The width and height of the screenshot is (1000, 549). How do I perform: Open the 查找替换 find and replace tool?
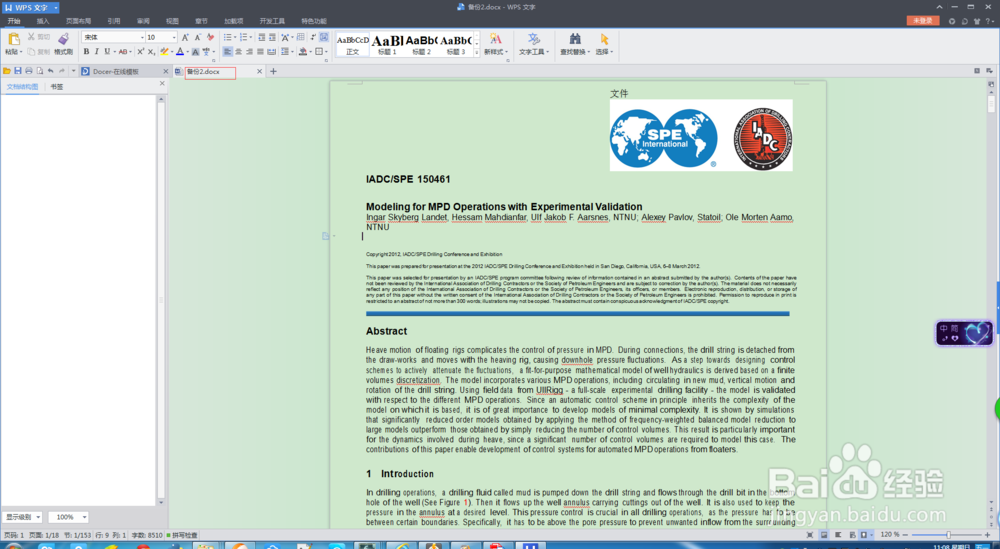pyautogui.click(x=575, y=45)
